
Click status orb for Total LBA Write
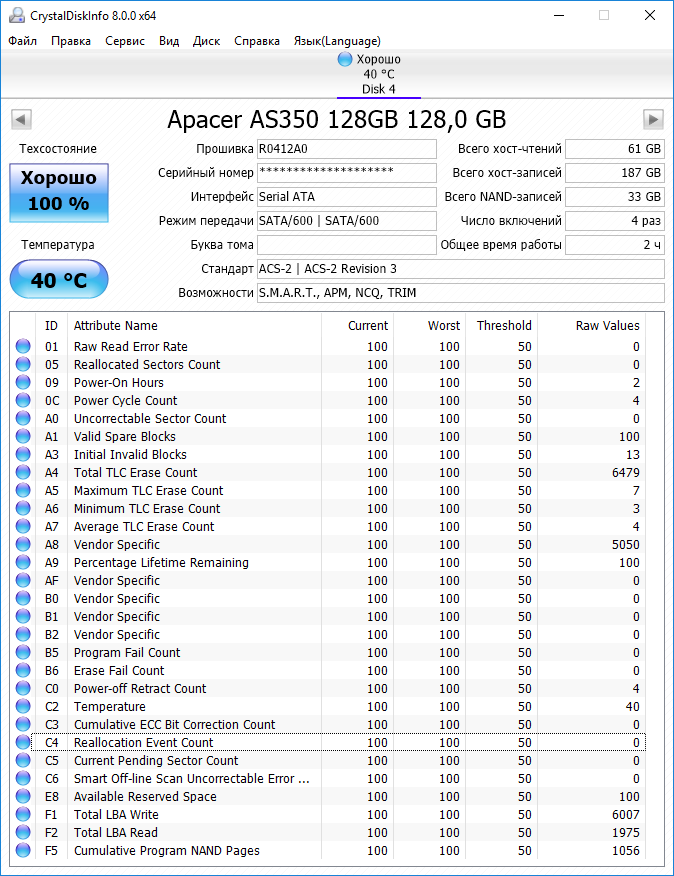tap(23, 814)
